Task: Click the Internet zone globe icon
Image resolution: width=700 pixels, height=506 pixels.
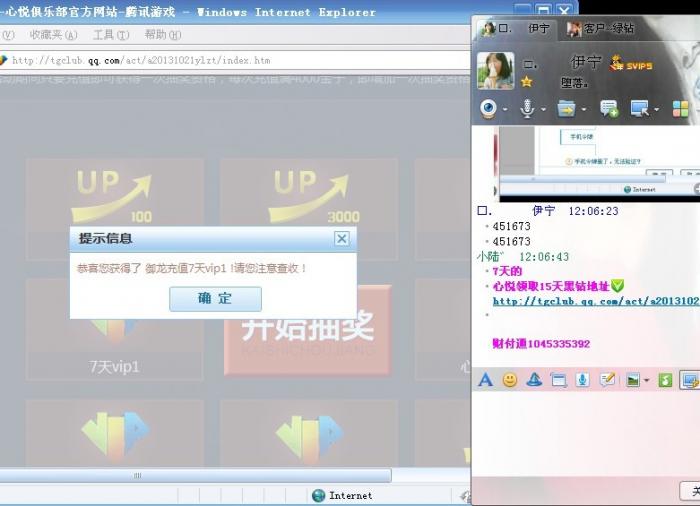Action: [x=318, y=495]
